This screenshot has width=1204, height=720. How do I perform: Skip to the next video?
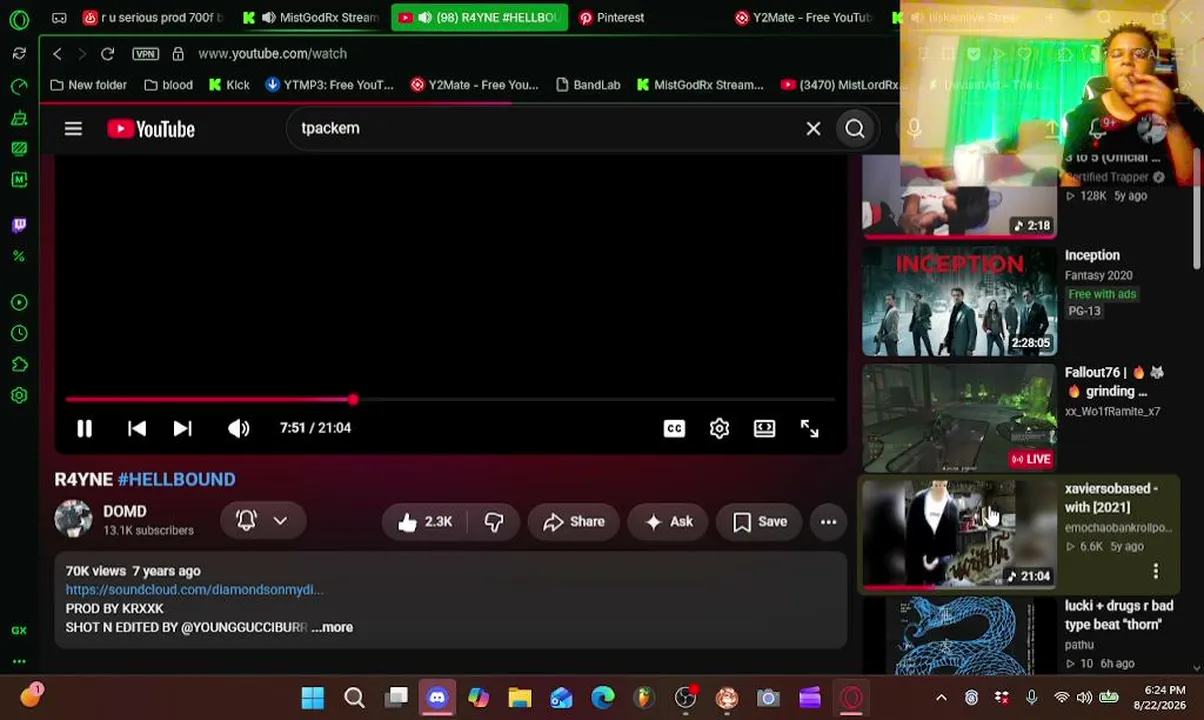pyautogui.click(x=182, y=428)
